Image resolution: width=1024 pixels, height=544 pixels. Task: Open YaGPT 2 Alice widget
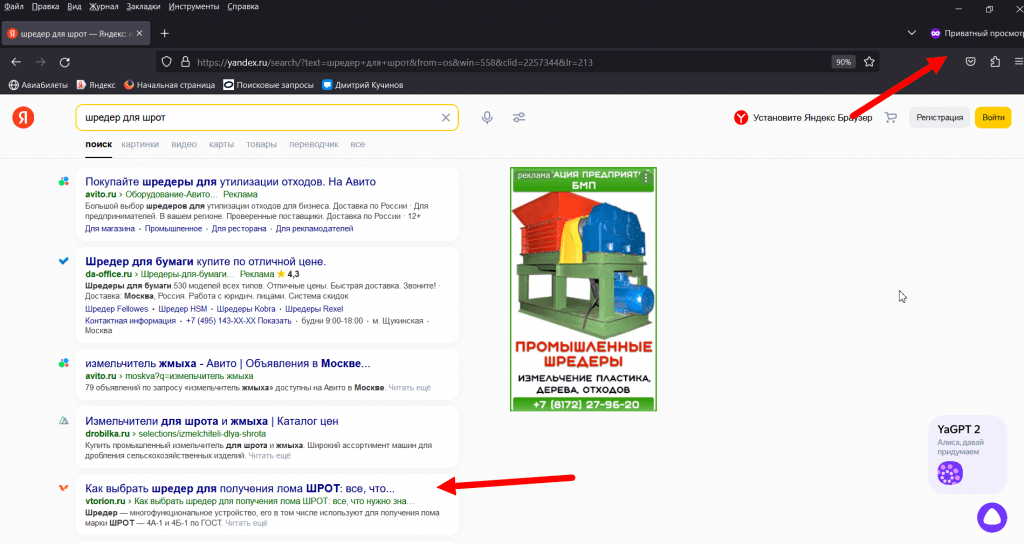point(967,454)
